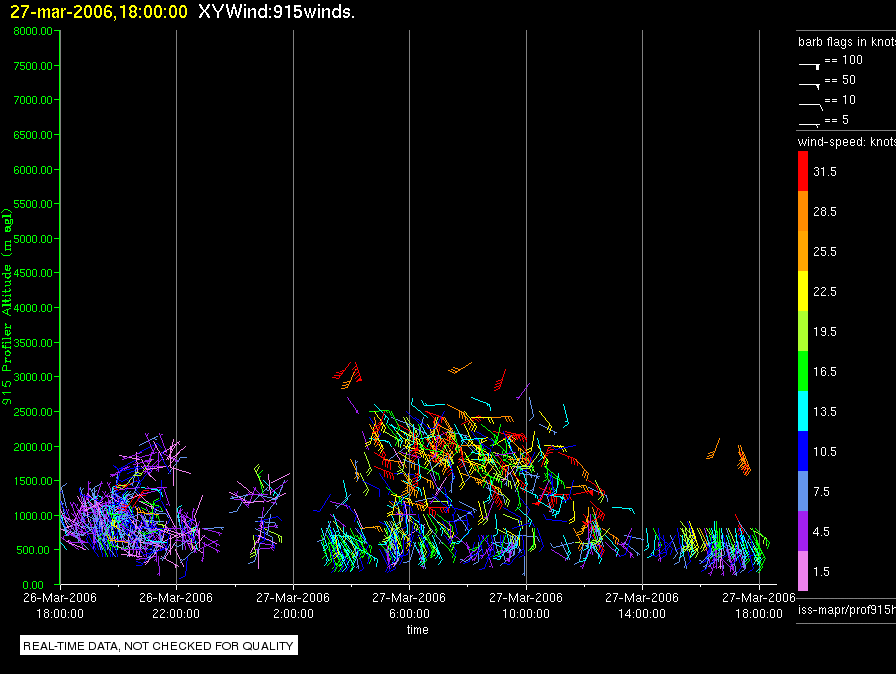Click the 'barb flags in knots' legend heading
The image size is (896, 674).
click(x=847, y=42)
